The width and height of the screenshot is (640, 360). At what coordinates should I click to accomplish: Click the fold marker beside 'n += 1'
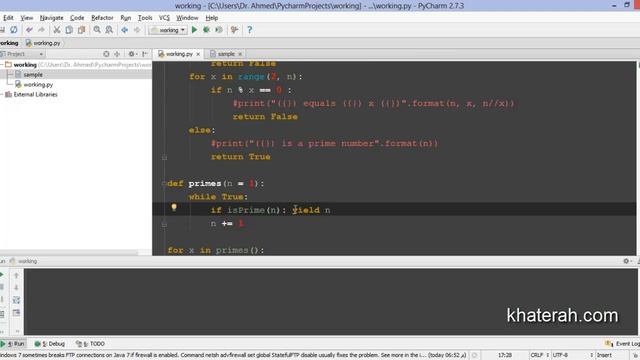pyautogui.click(x=164, y=224)
